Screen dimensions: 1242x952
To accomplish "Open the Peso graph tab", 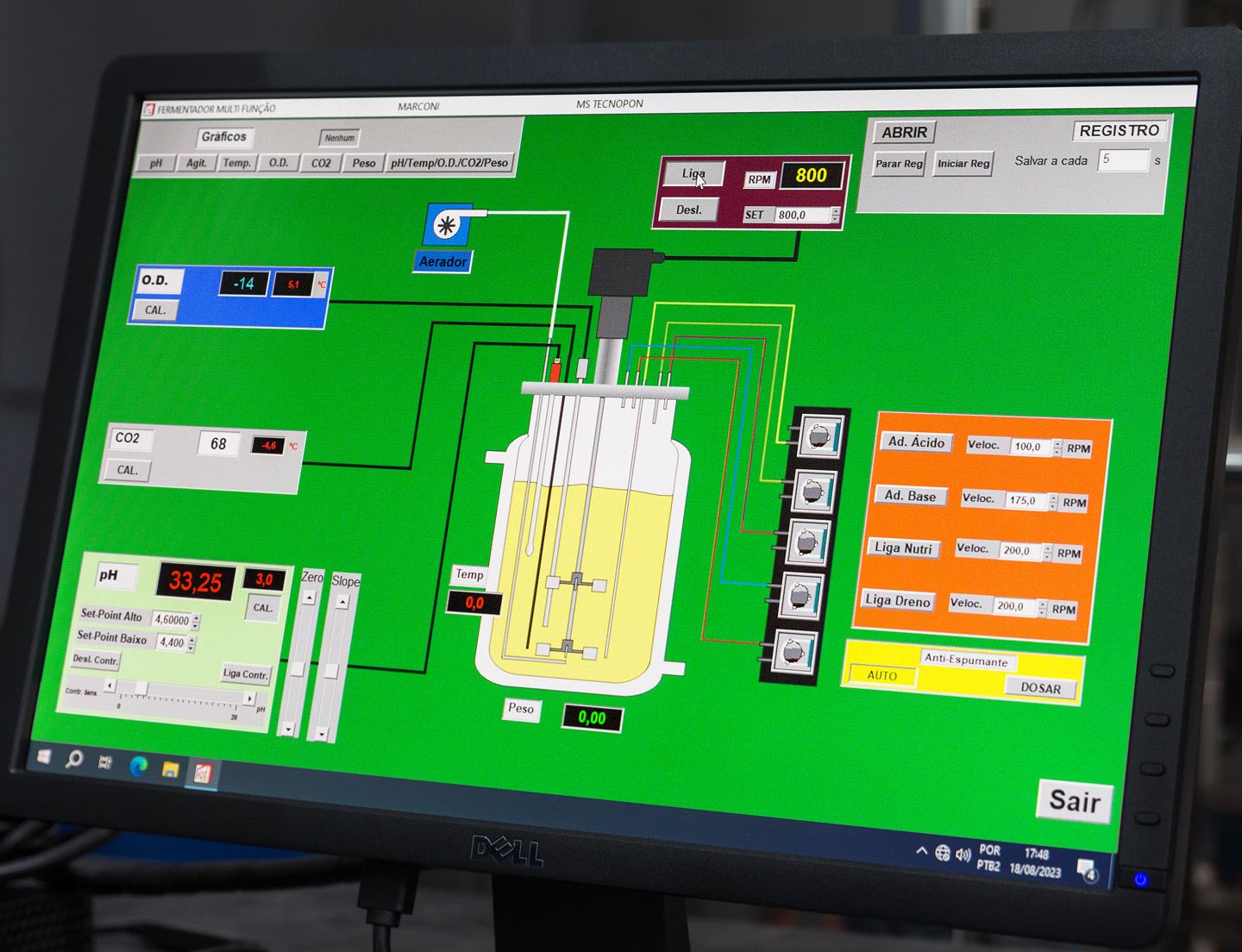I will coord(364,163).
